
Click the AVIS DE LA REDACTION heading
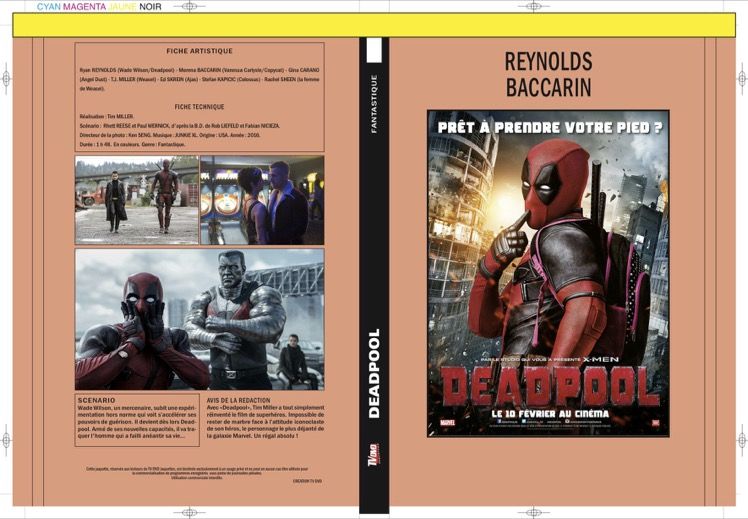(239, 400)
